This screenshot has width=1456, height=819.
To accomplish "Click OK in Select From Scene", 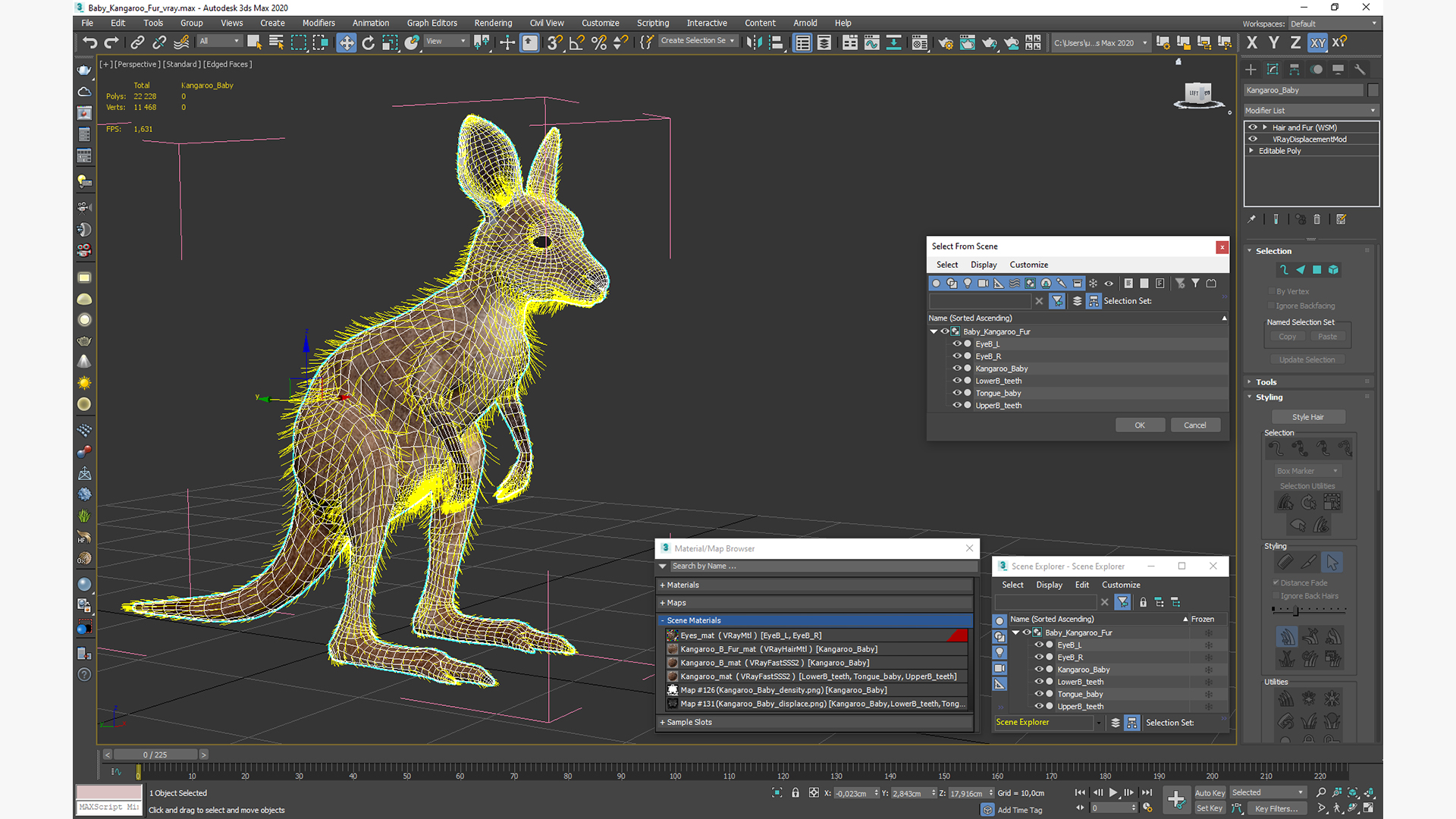I will [x=1140, y=425].
